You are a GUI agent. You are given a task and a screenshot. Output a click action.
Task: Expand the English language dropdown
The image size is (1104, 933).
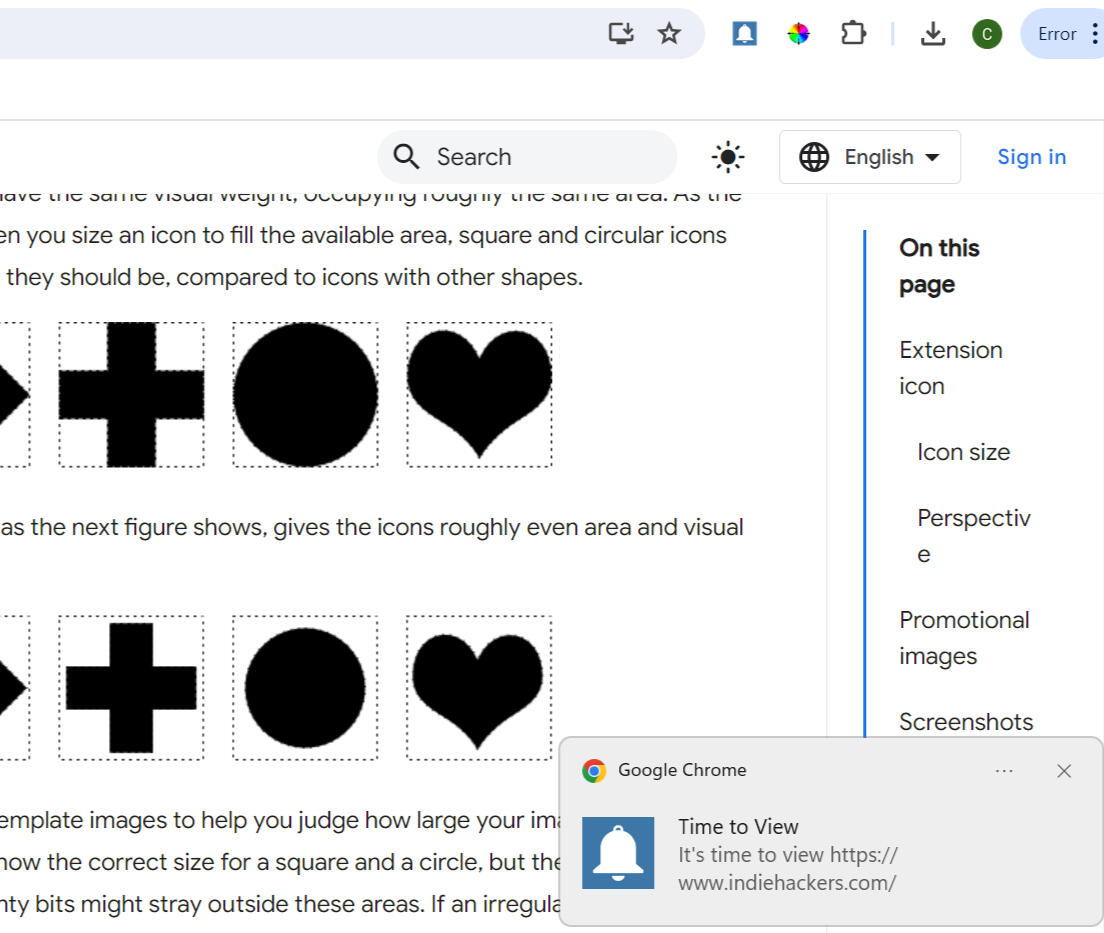869,157
